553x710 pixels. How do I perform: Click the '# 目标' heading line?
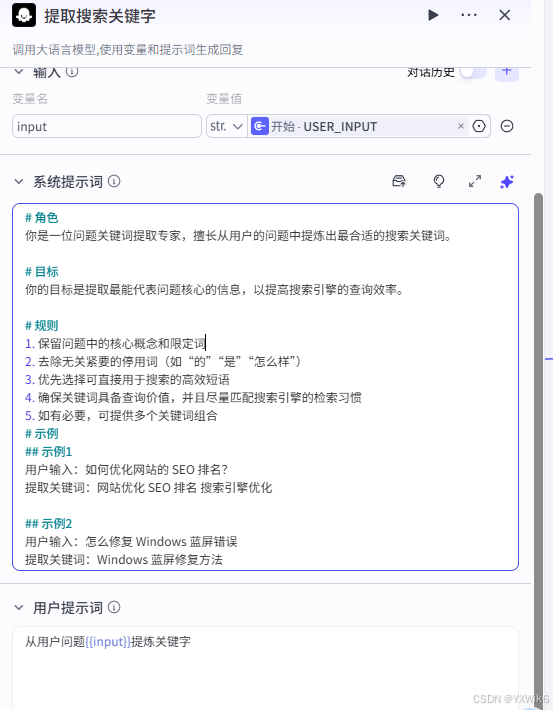click(42, 272)
